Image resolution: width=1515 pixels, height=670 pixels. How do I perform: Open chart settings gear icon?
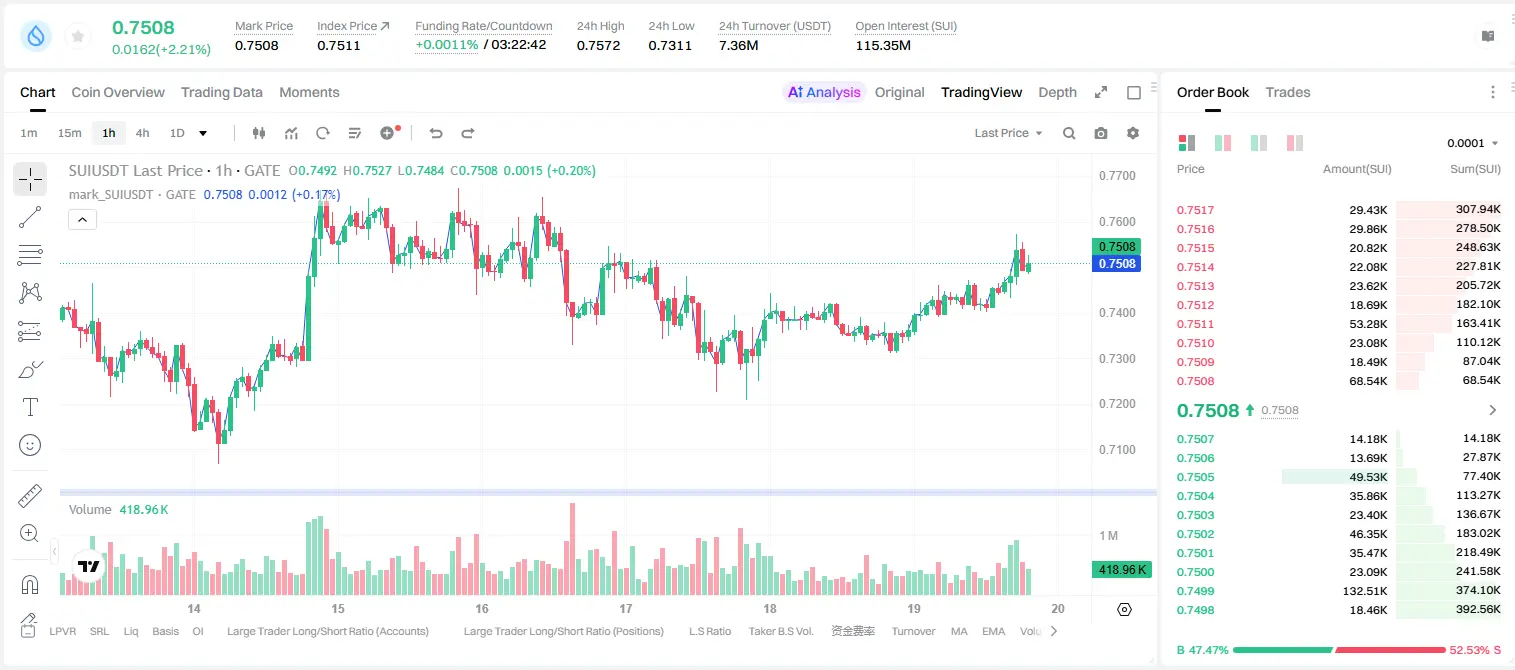coord(1133,133)
